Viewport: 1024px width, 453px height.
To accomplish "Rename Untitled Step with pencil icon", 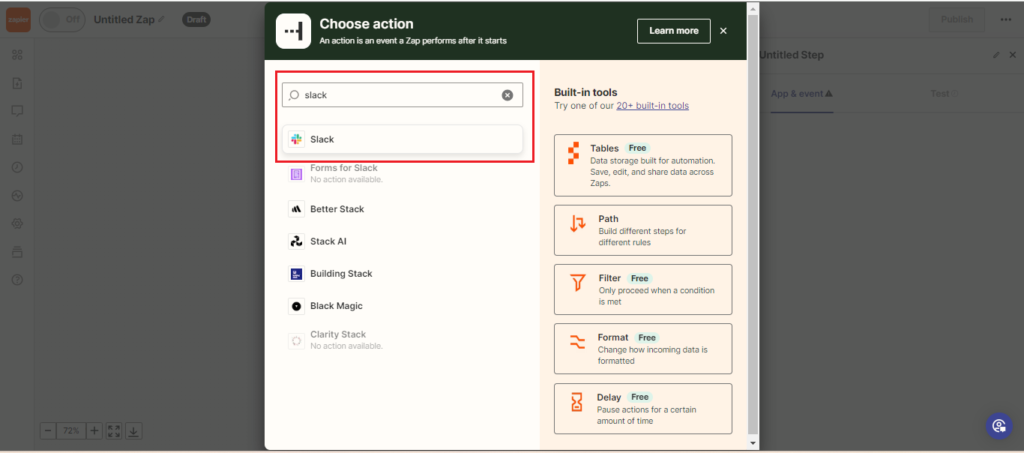I will [996, 55].
